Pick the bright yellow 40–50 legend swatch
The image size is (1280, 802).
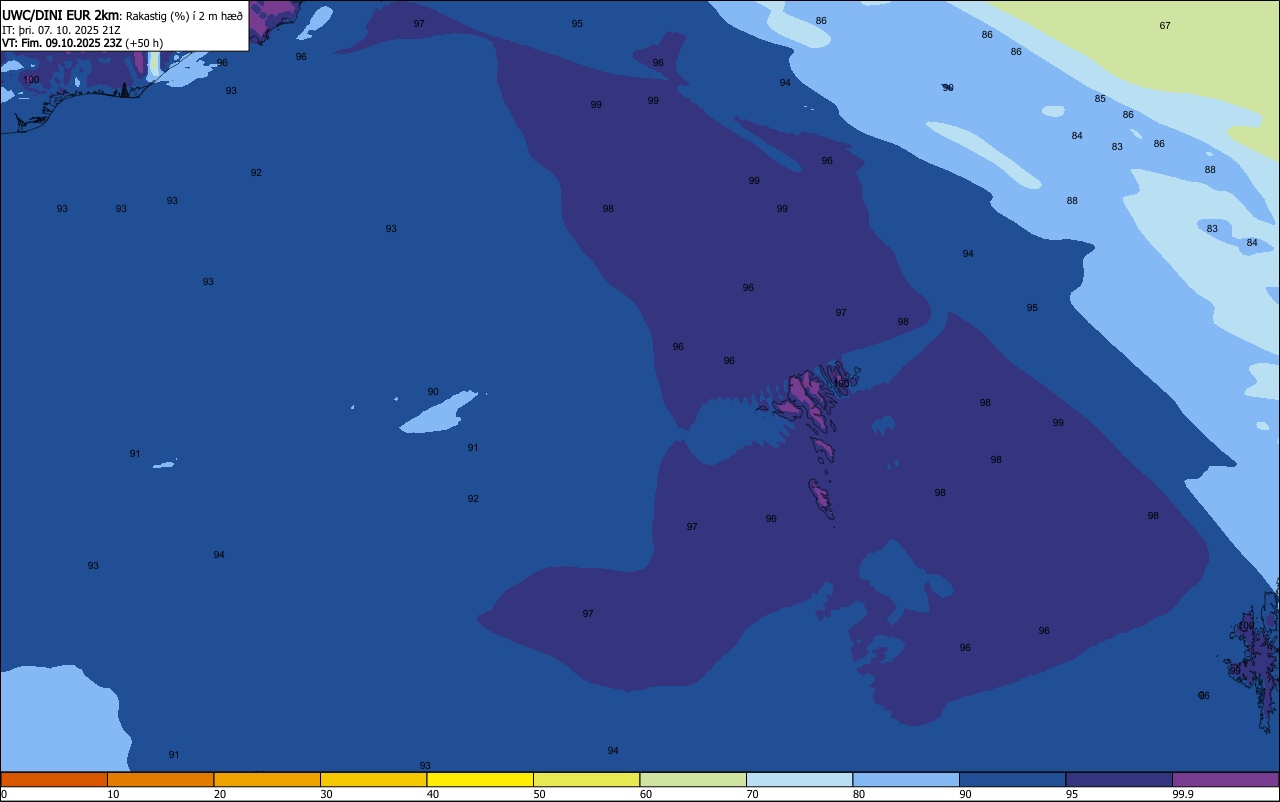point(480,779)
